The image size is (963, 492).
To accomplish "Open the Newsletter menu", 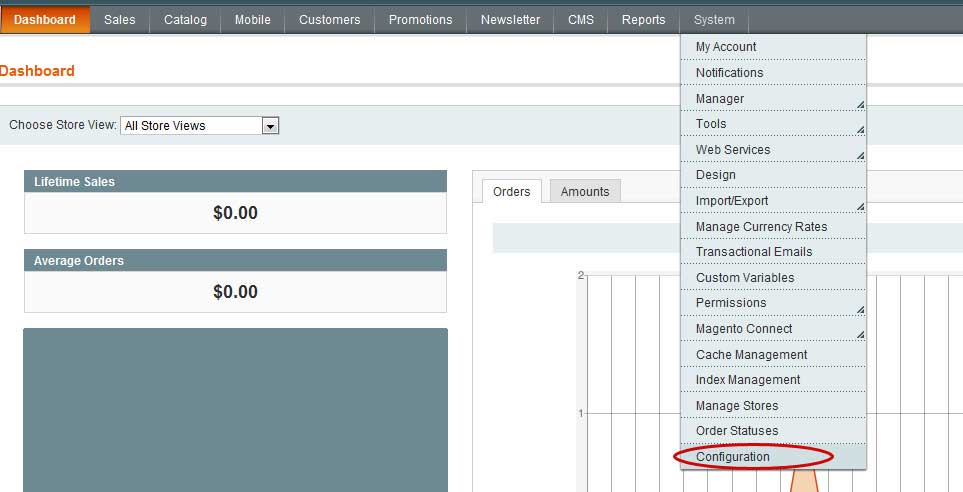I will point(510,20).
